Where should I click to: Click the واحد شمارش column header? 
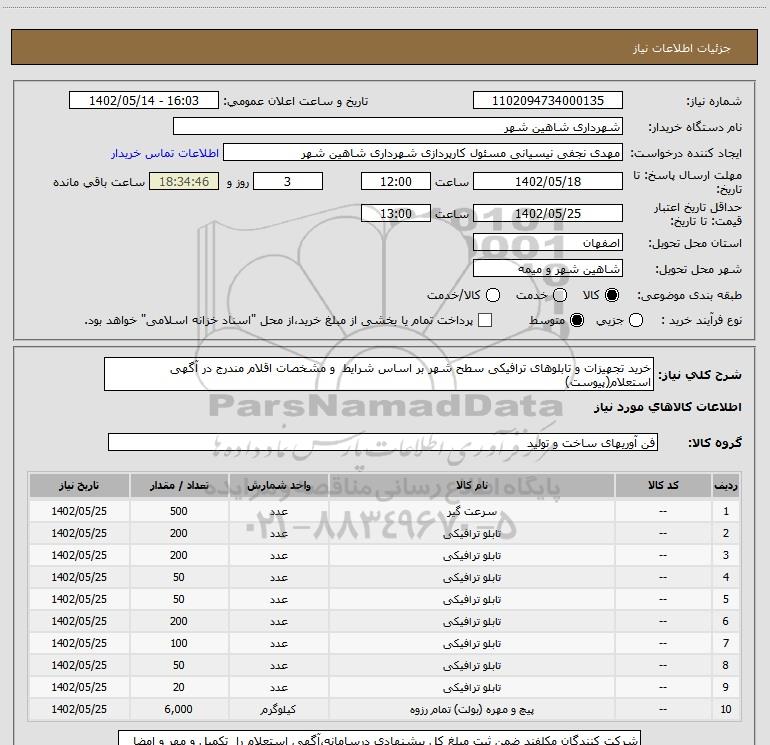278,486
